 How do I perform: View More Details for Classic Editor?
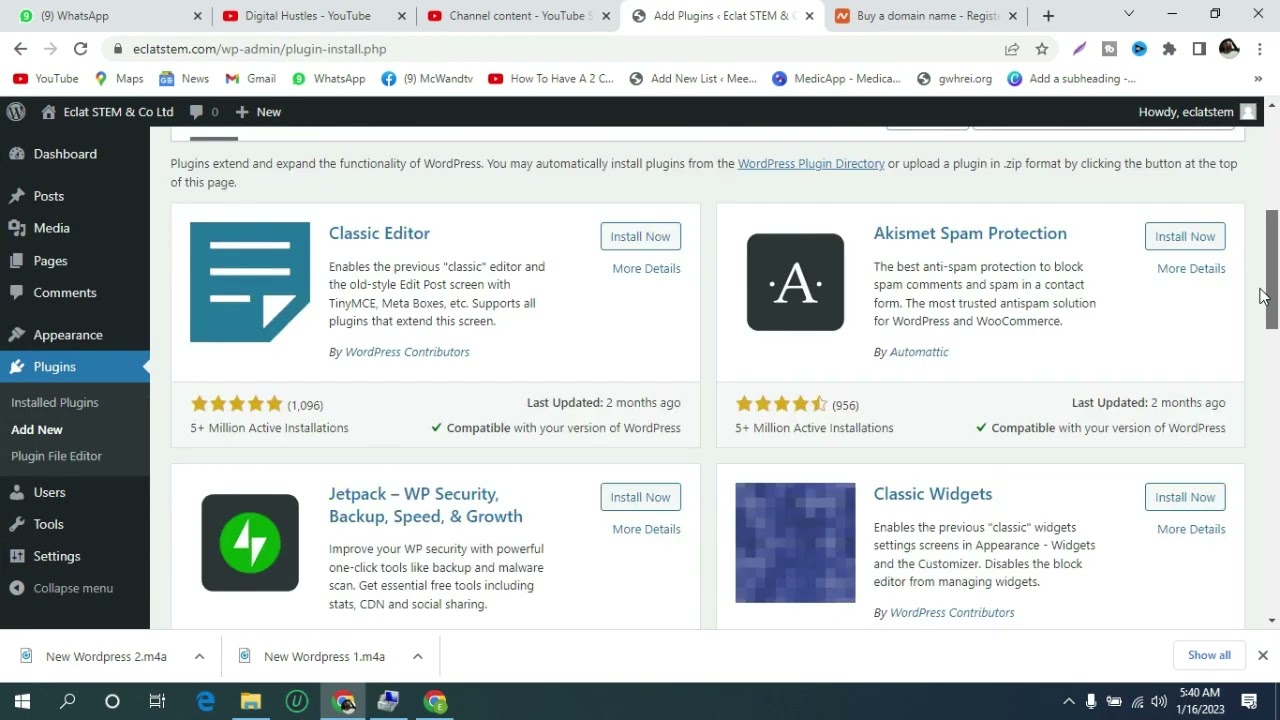(x=646, y=269)
